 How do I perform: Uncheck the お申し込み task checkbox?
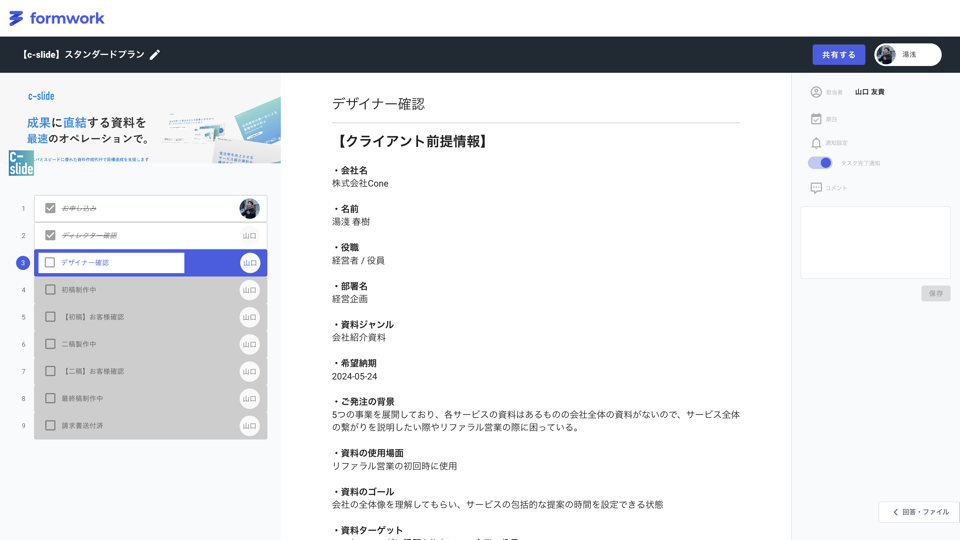click(50, 208)
